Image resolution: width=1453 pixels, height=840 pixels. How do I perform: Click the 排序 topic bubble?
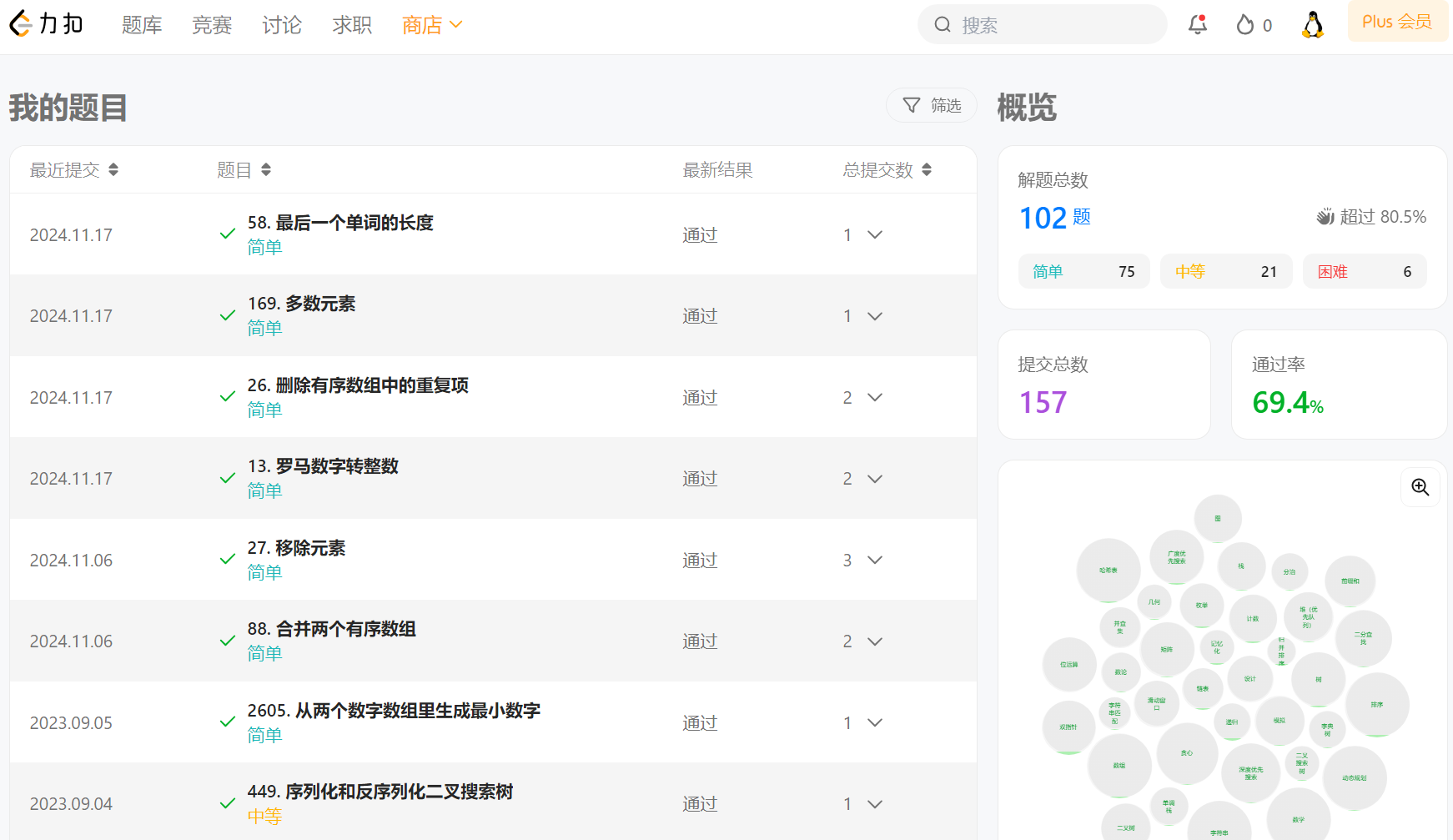coord(1377,705)
